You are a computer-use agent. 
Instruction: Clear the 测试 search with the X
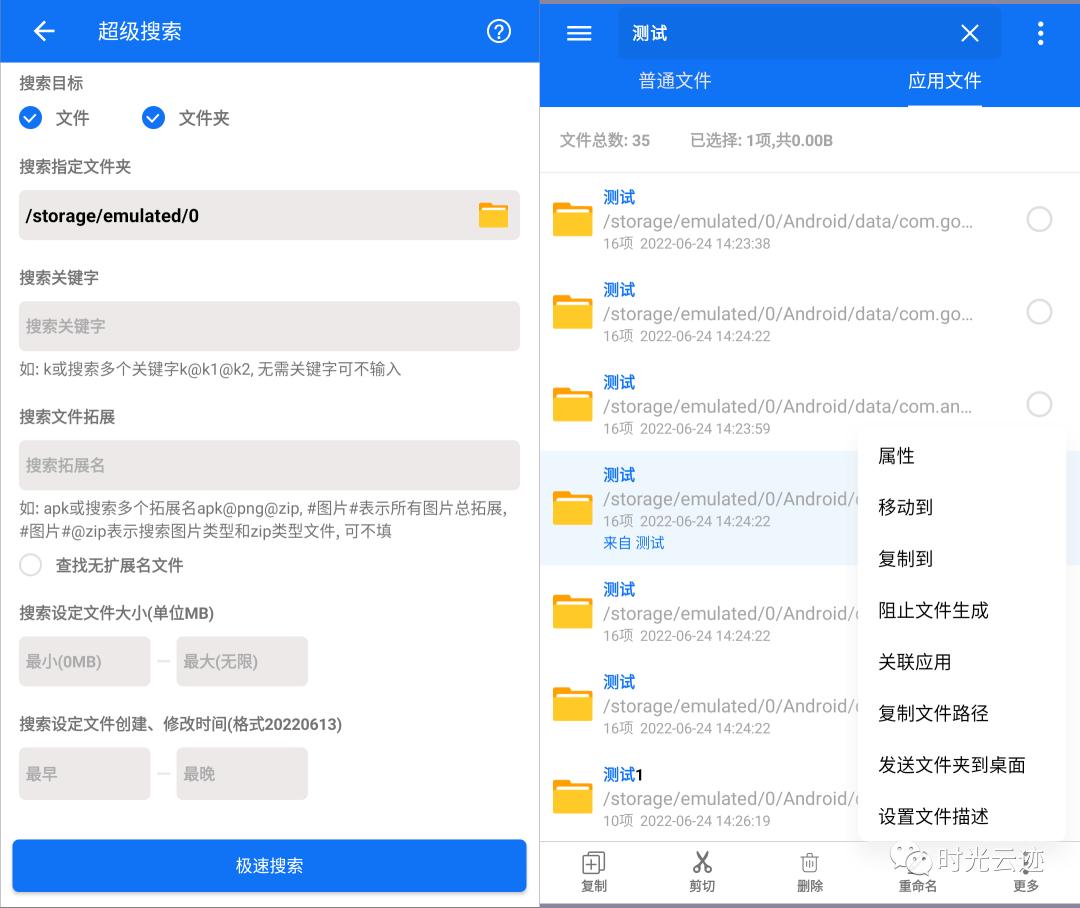969,33
